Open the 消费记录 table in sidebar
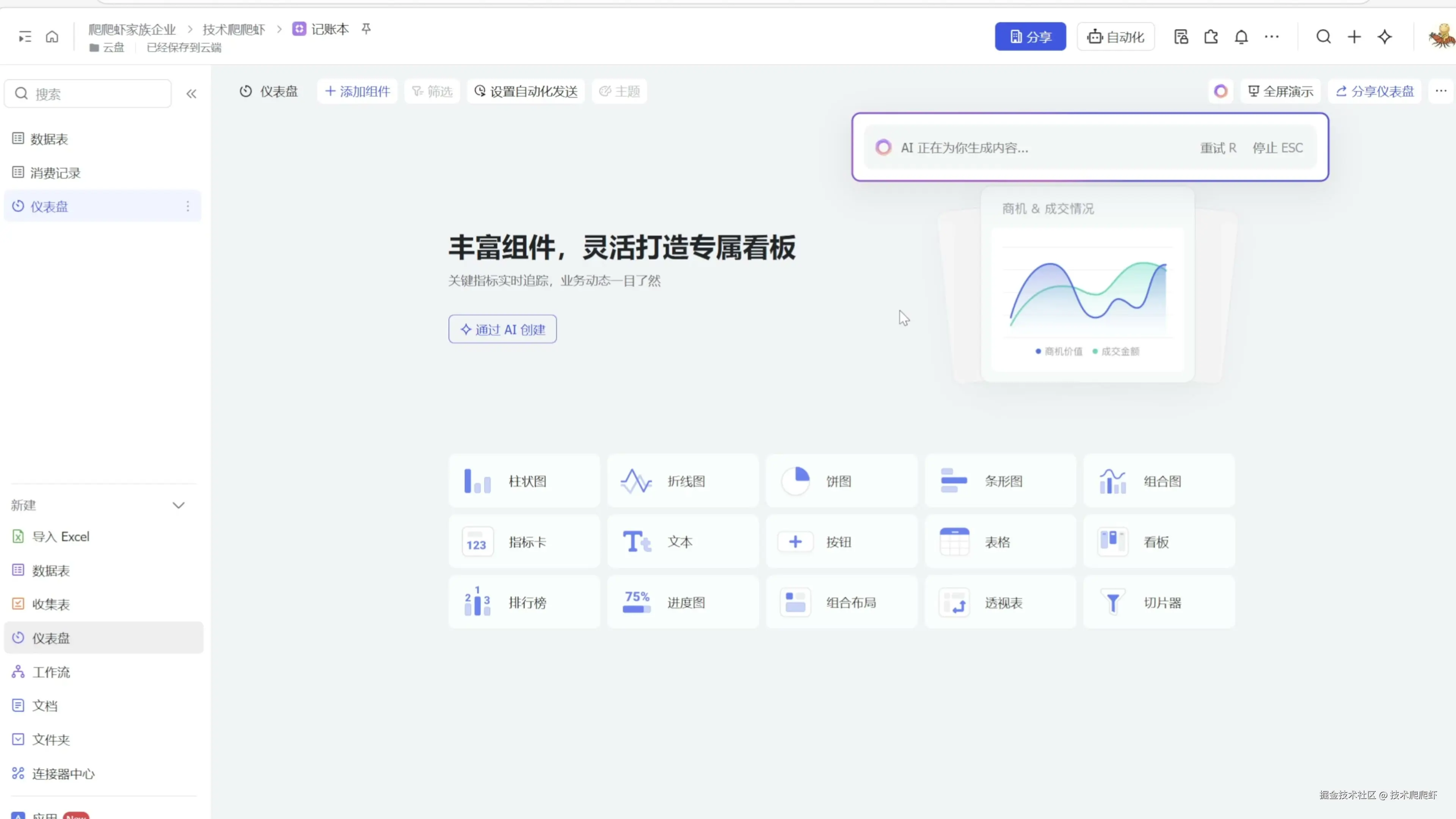This screenshot has width=1456, height=819. [x=55, y=173]
